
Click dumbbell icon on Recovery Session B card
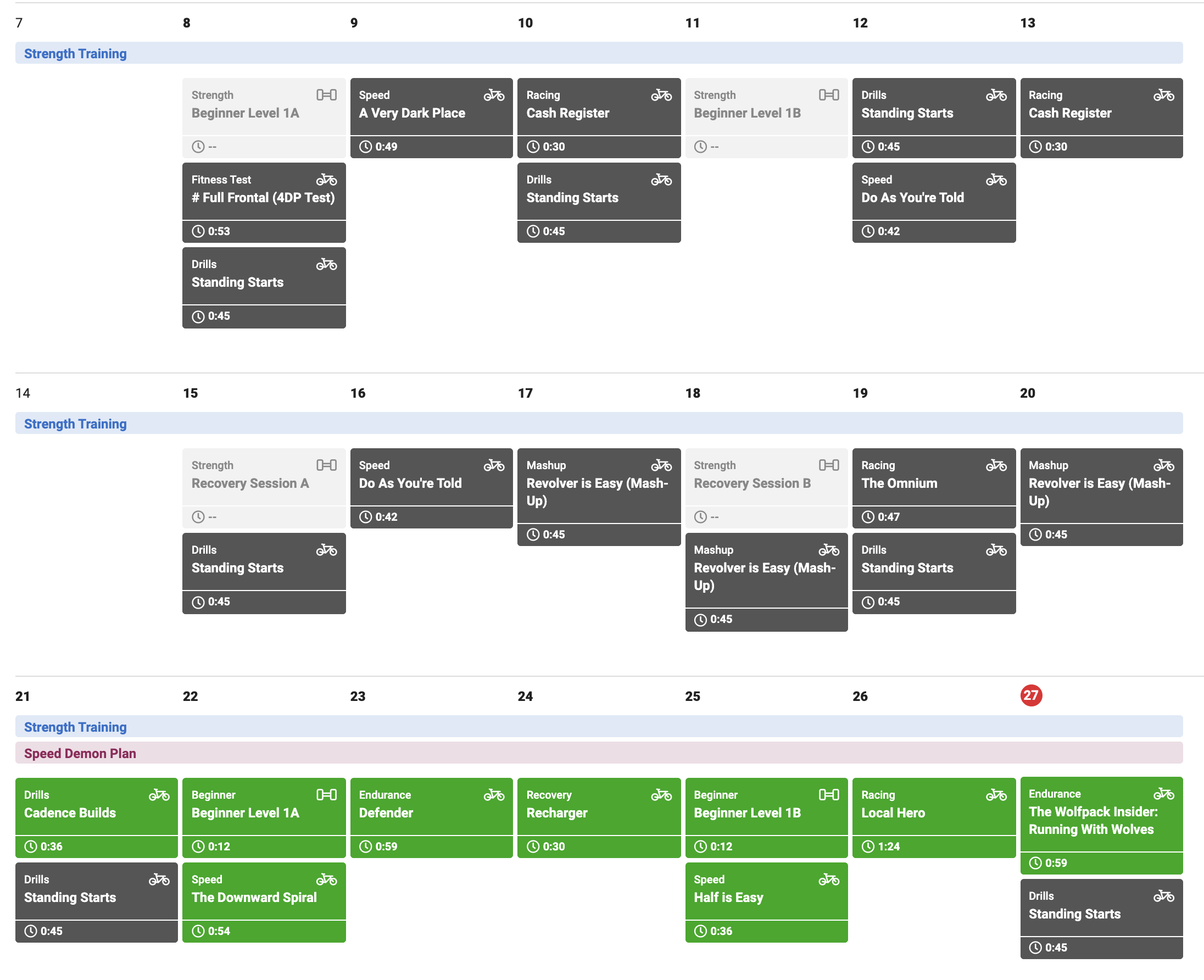[829, 465]
